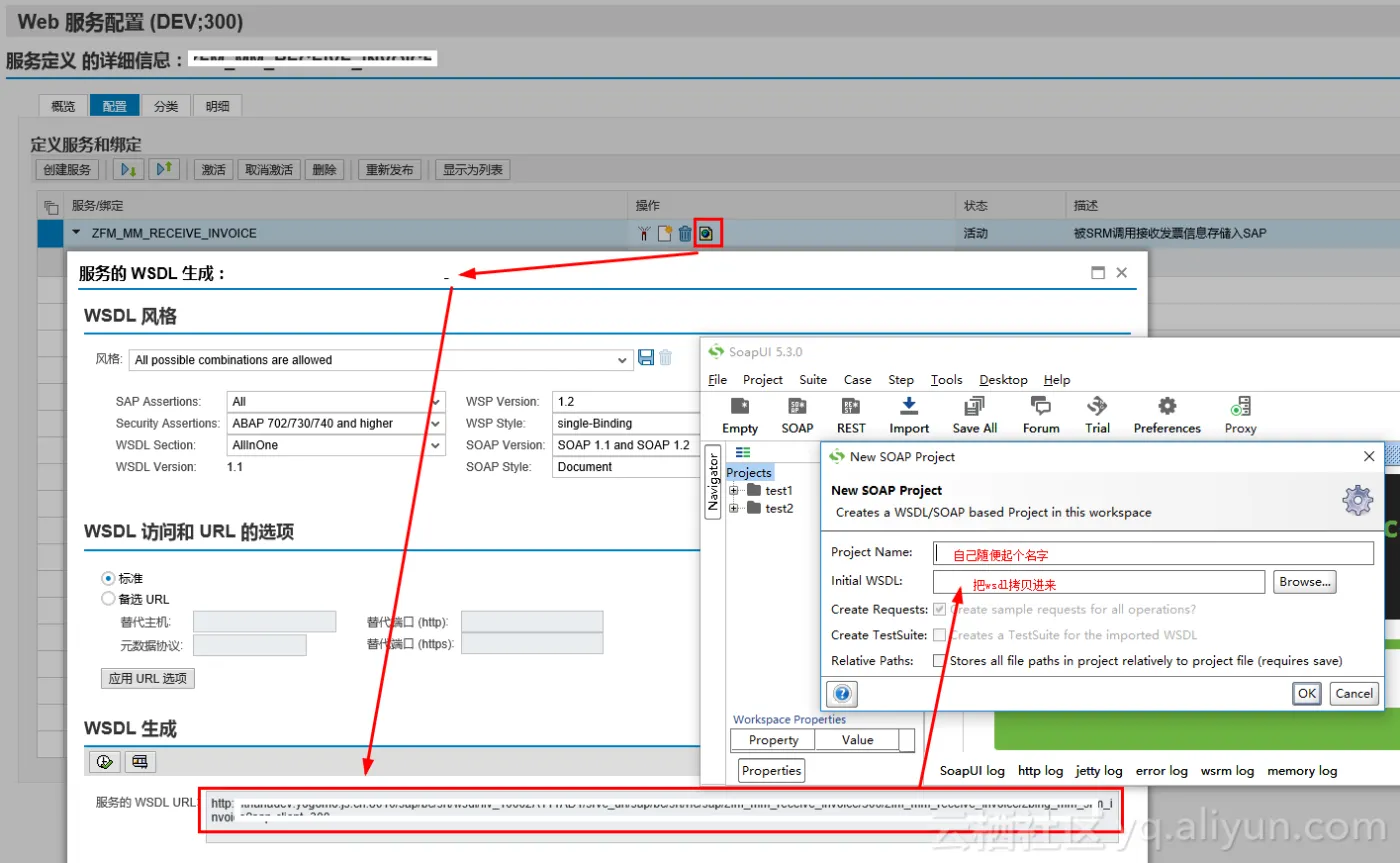Open the WSDL Section dropdown

437,446
